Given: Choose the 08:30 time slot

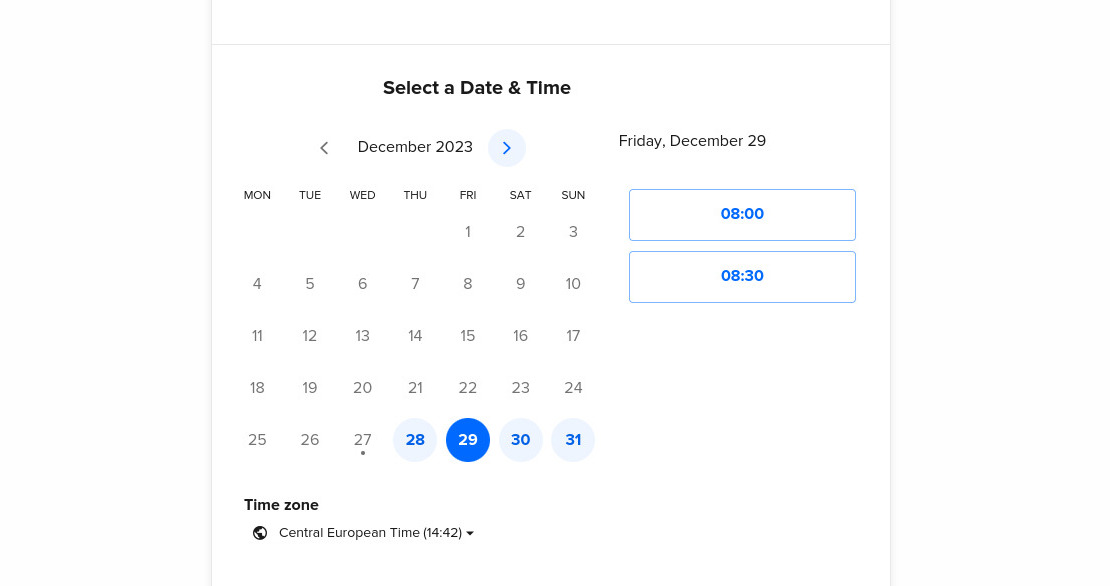Looking at the screenshot, I should point(742,276).
